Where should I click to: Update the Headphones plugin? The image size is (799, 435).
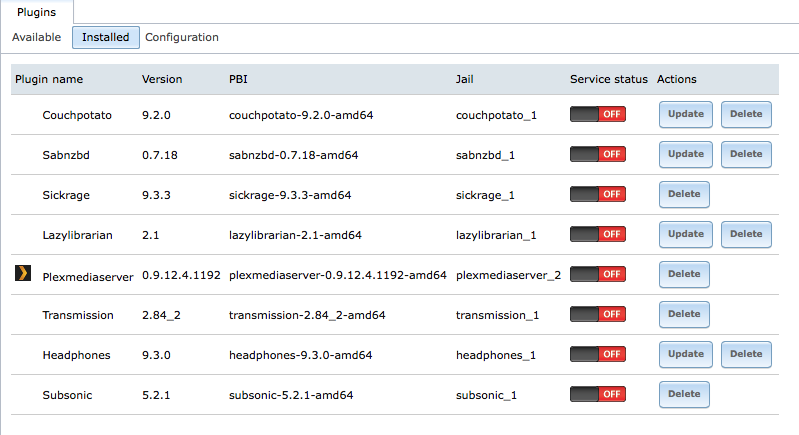pos(686,354)
